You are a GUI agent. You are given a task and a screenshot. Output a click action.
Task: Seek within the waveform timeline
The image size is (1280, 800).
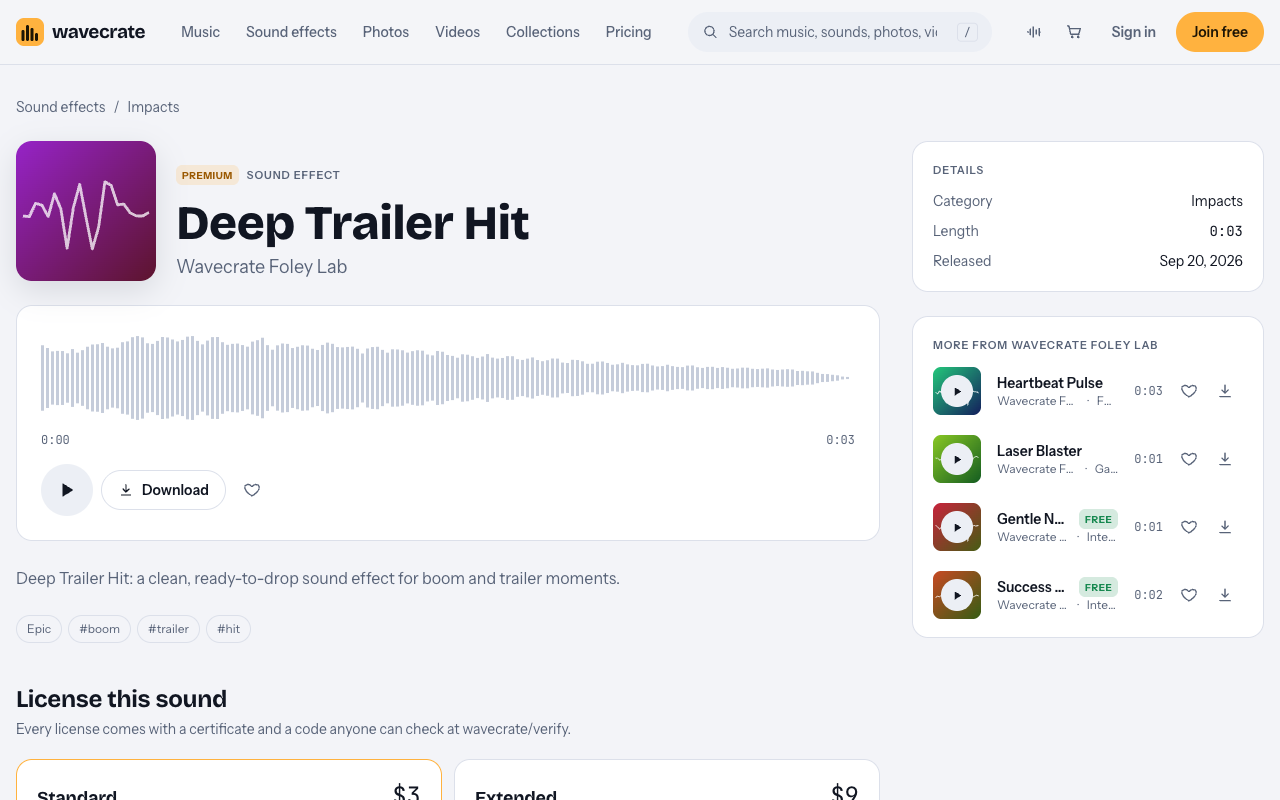click(x=448, y=378)
